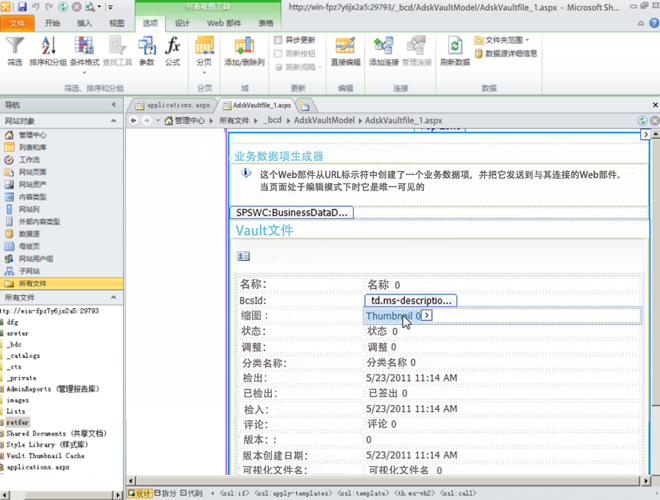Open the Lists folder in file tree

[16, 411]
